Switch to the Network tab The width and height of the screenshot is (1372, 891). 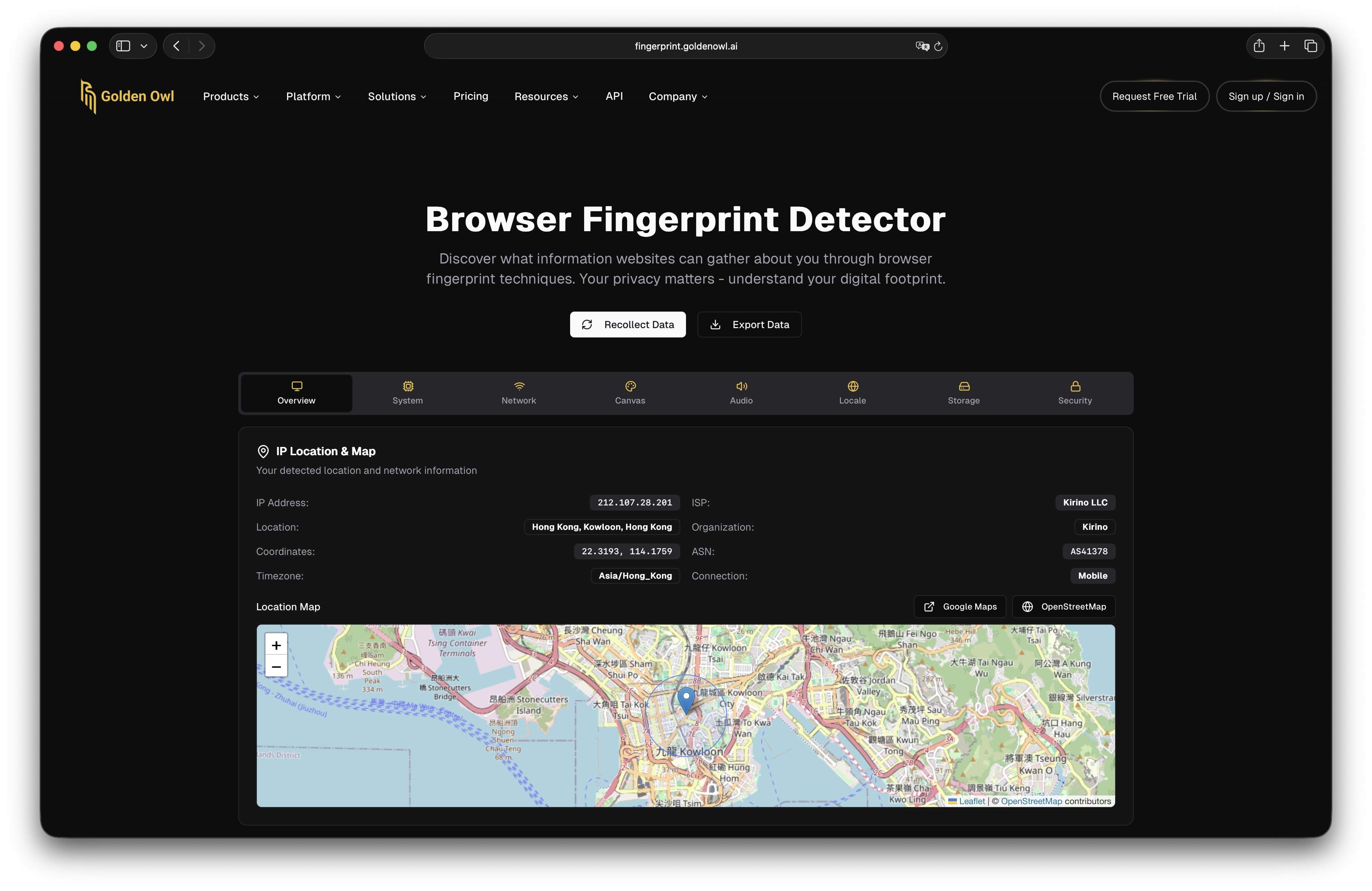point(518,393)
